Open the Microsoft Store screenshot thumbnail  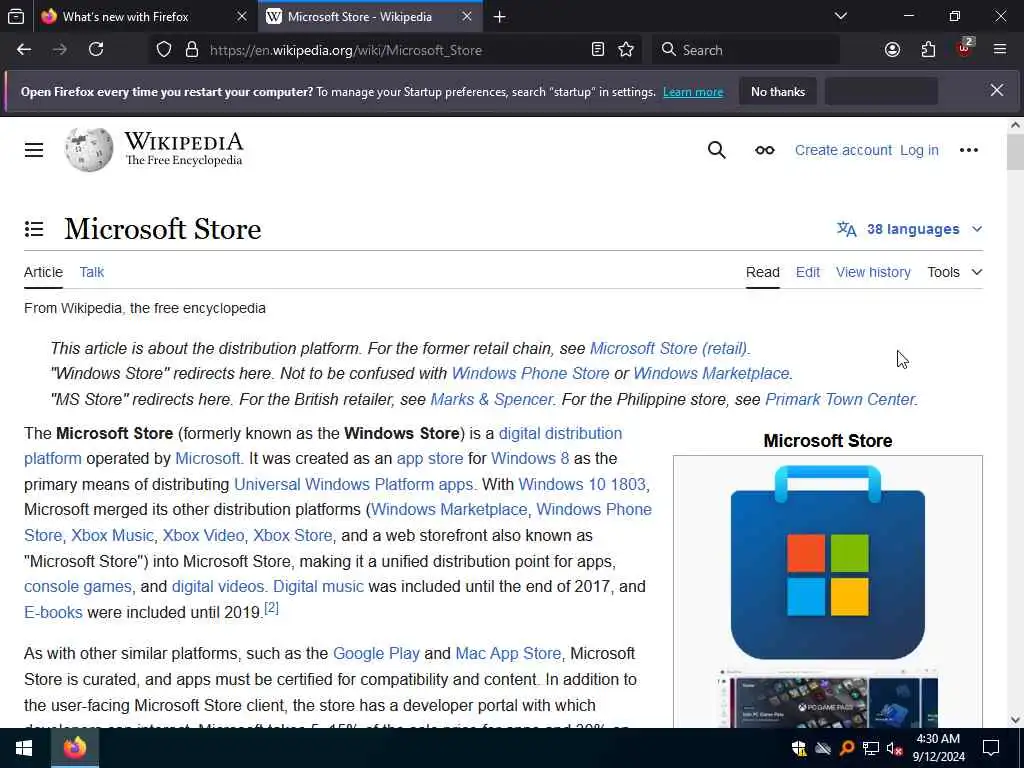827,697
